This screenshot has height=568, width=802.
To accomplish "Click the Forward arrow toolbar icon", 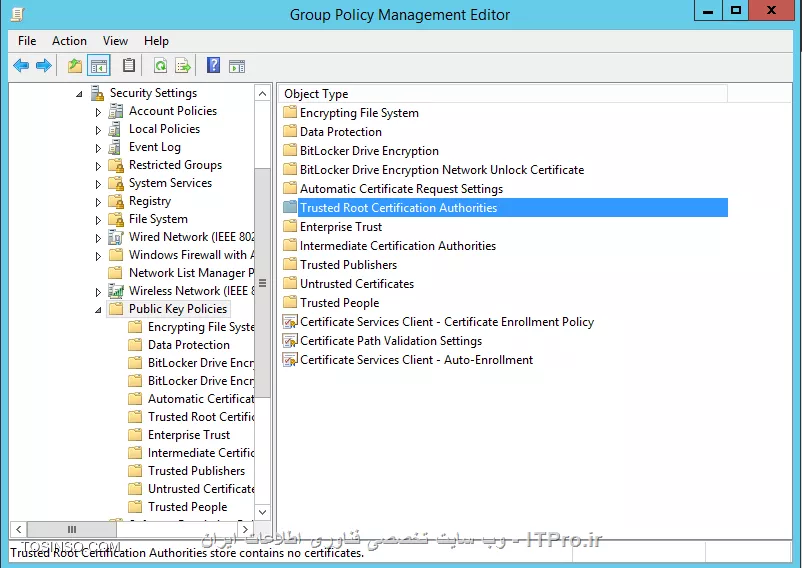I will 44,65.
